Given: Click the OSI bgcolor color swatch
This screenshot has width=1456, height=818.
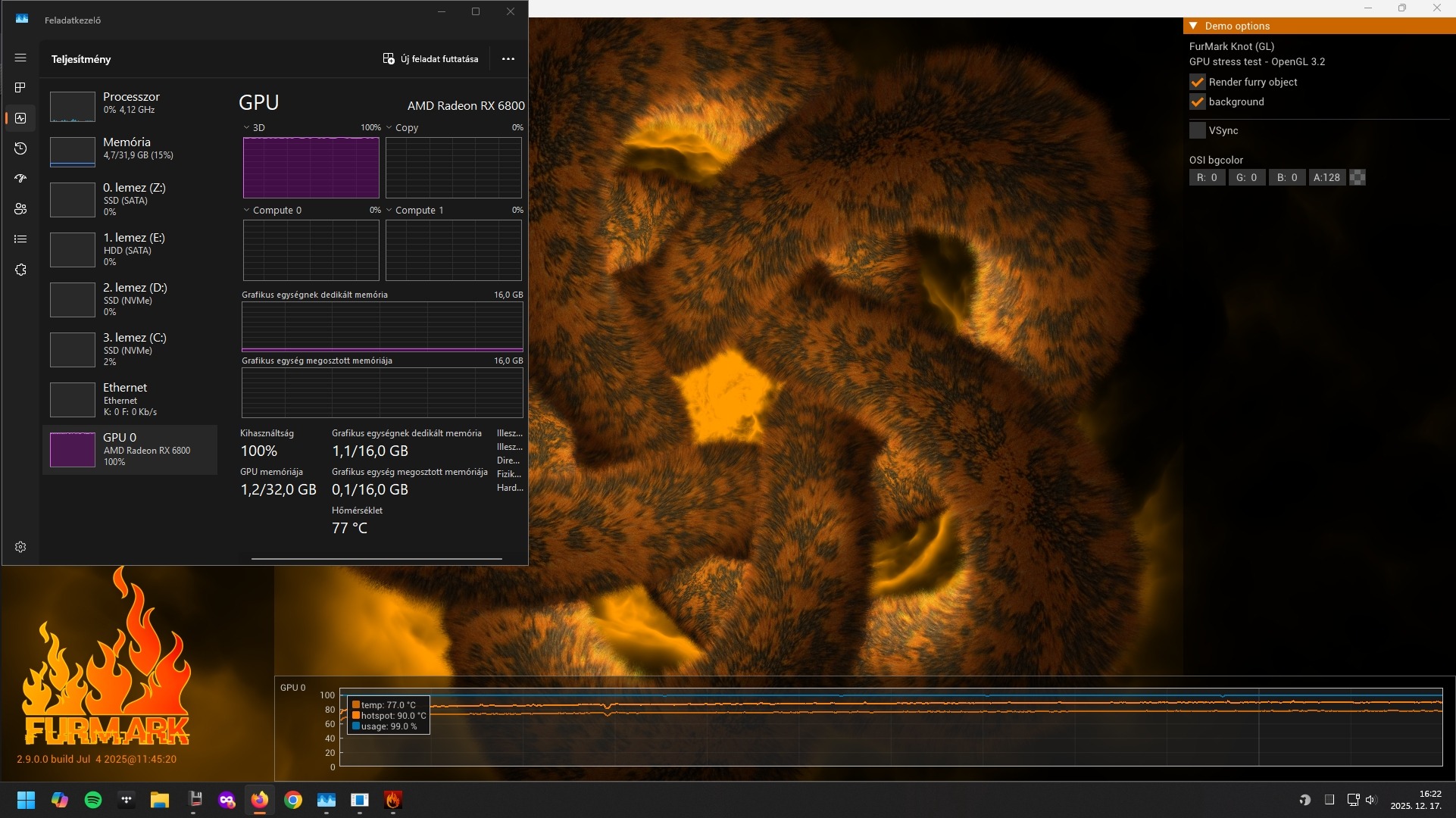Looking at the screenshot, I should [x=1358, y=177].
